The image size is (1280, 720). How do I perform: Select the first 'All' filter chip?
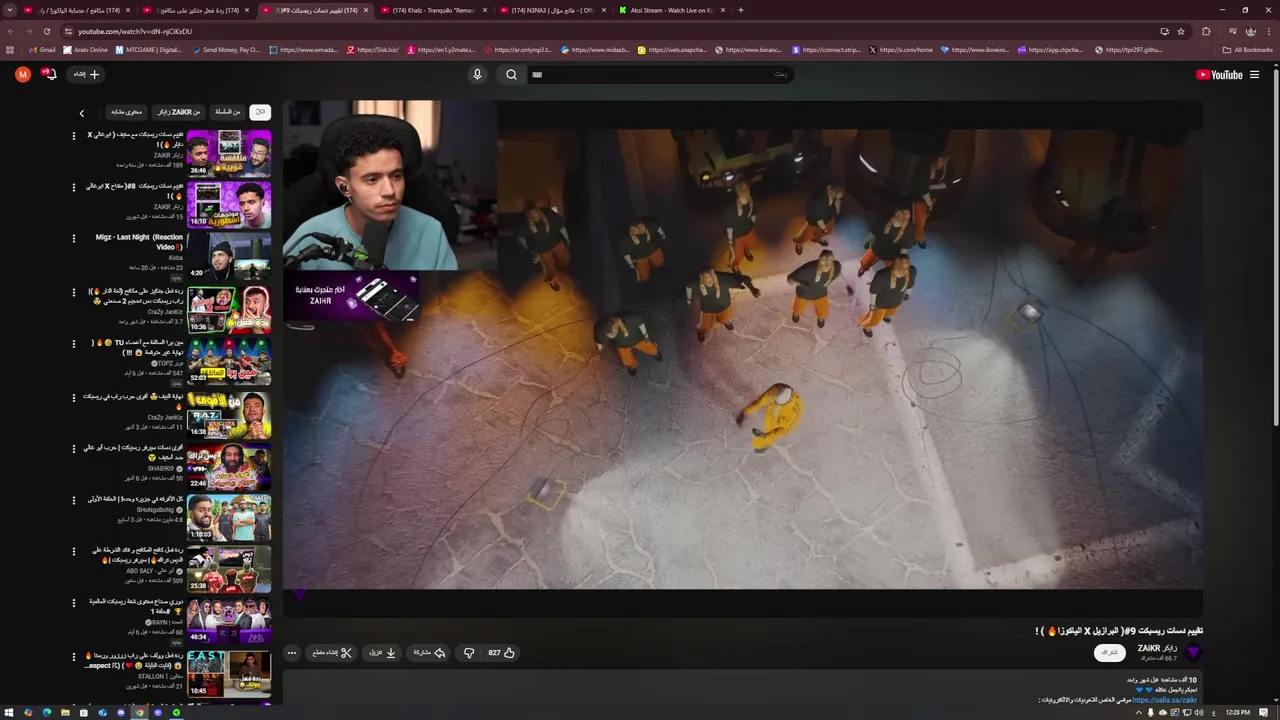260,112
